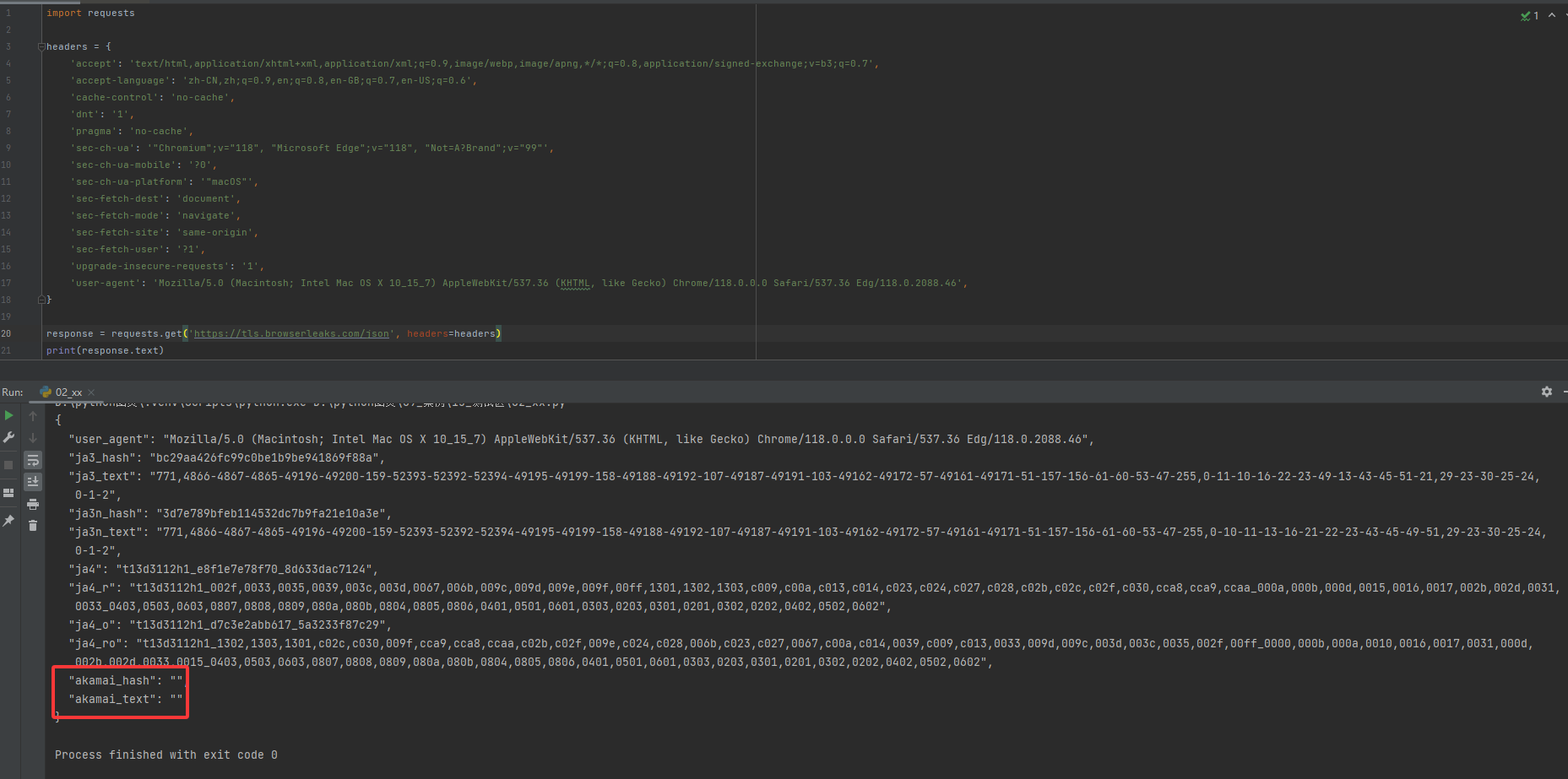
Task: Click the 'accept-language' header key
Action: pyautogui.click(x=120, y=80)
